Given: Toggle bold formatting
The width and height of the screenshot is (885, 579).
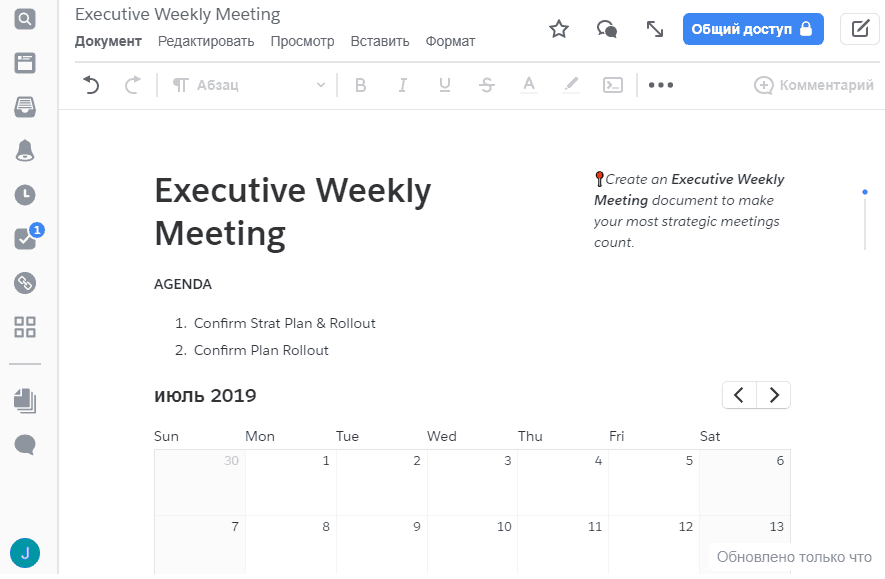Looking at the screenshot, I should coord(361,85).
